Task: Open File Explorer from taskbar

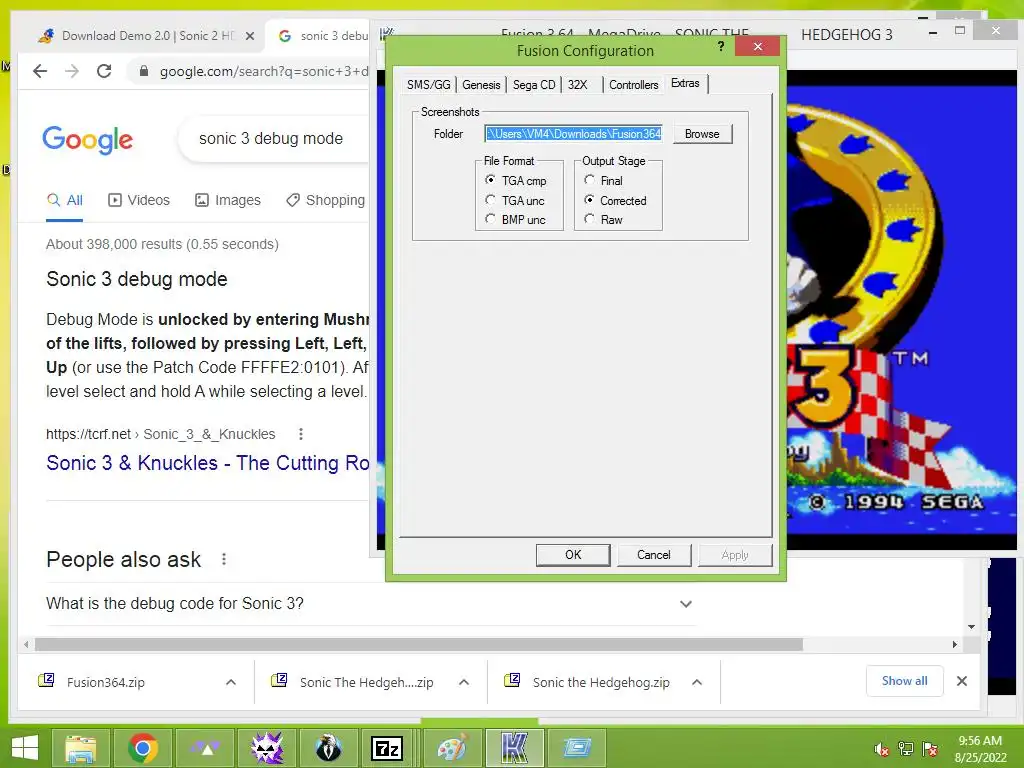Action: point(80,748)
